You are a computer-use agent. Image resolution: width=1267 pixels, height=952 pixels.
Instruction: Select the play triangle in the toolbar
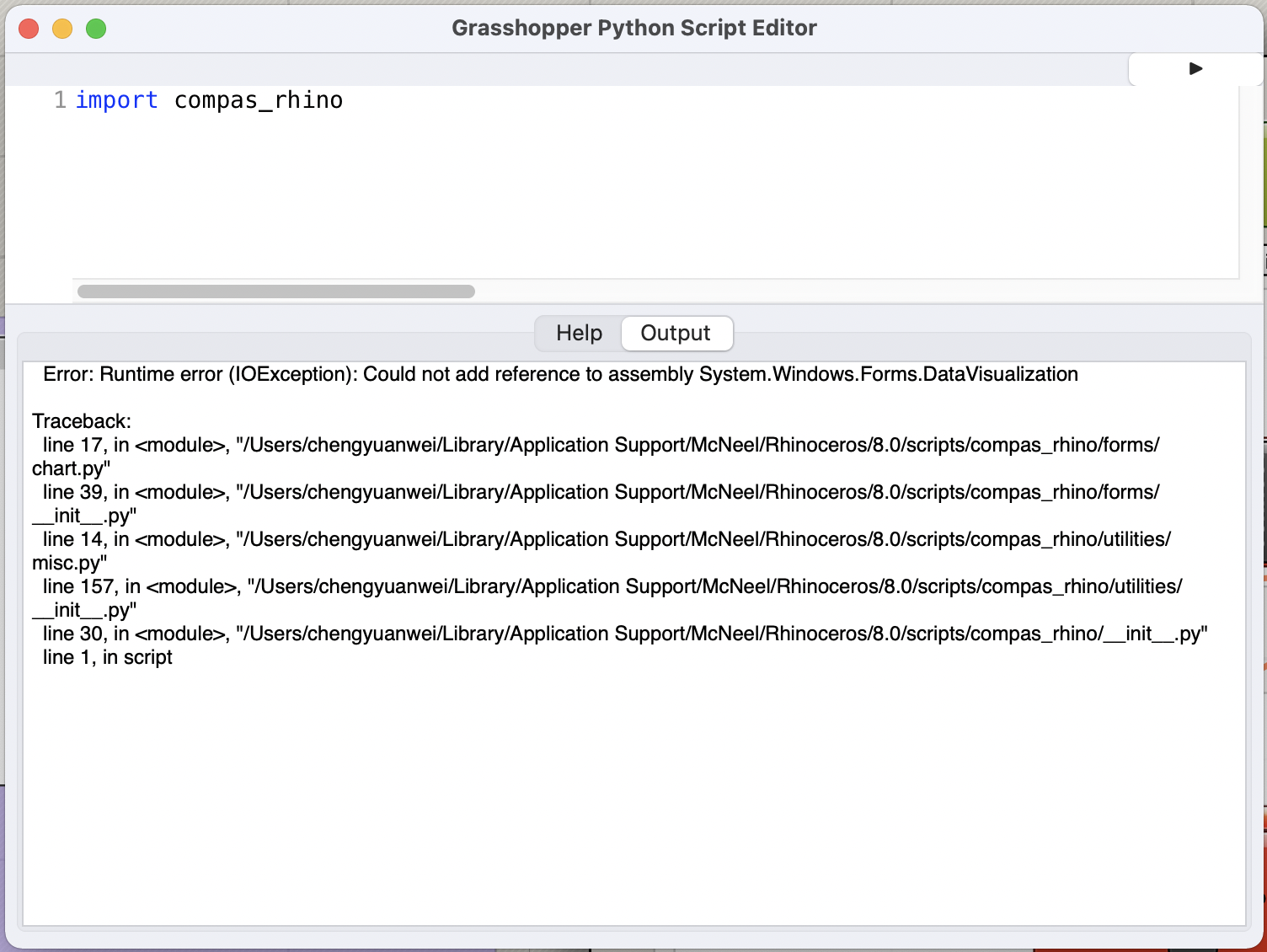point(1195,69)
